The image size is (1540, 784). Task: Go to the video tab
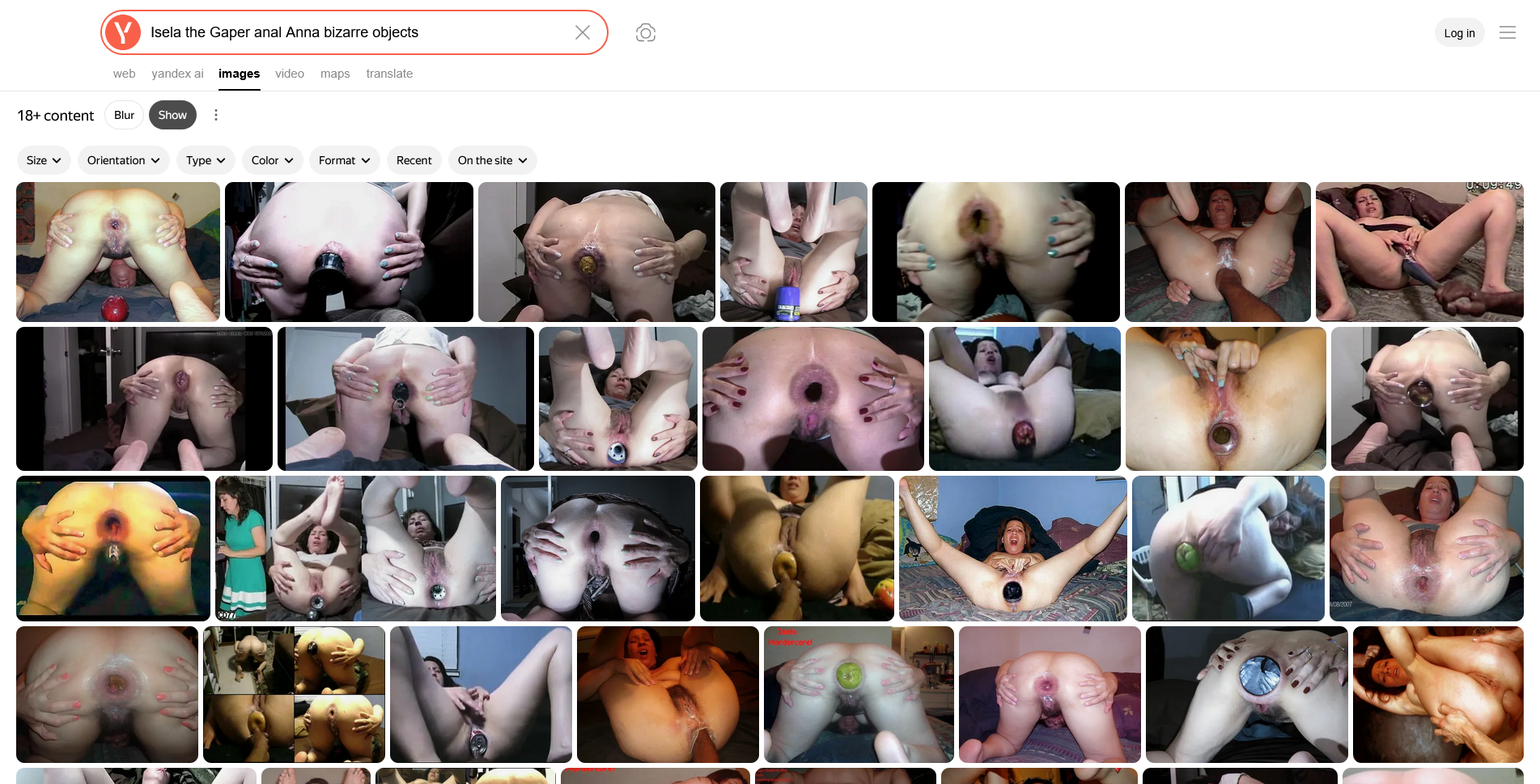point(289,74)
